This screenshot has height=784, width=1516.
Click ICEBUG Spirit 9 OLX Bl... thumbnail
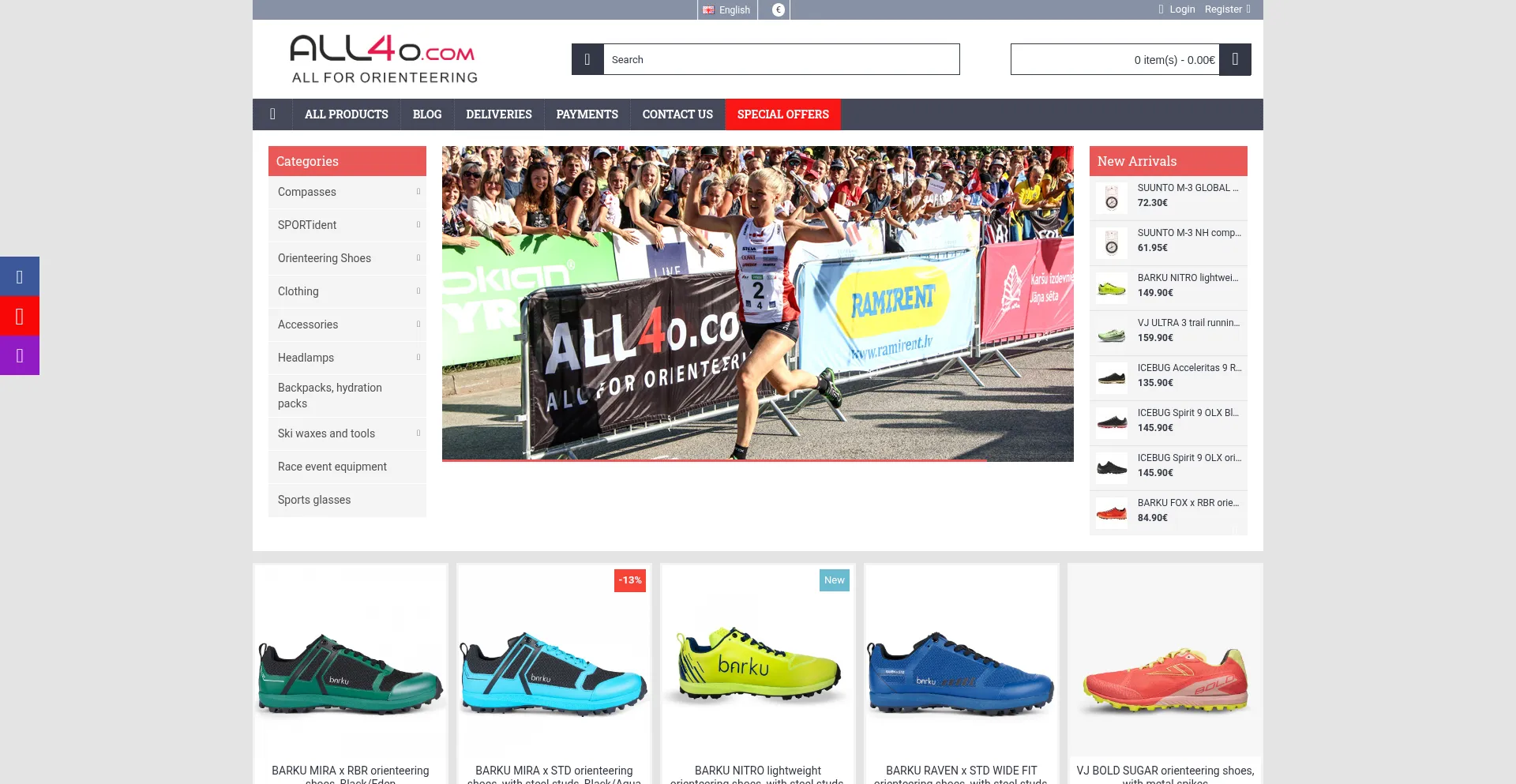(1112, 422)
